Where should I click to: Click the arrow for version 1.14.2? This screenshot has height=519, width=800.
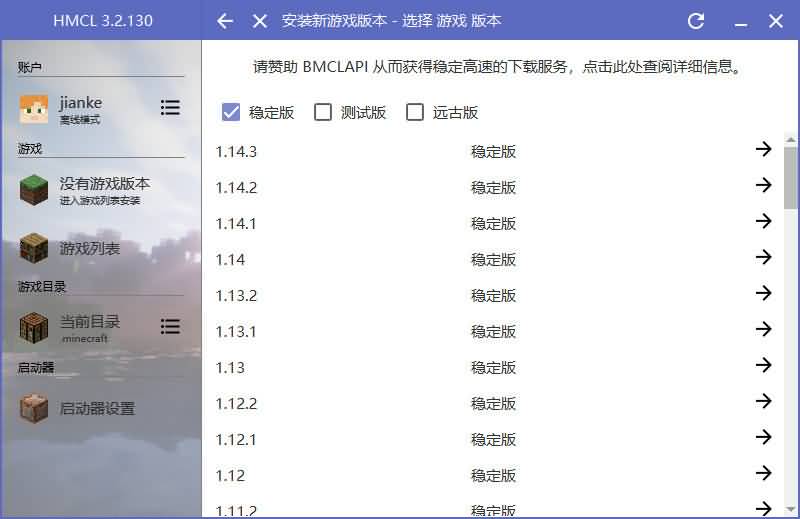tap(763, 185)
